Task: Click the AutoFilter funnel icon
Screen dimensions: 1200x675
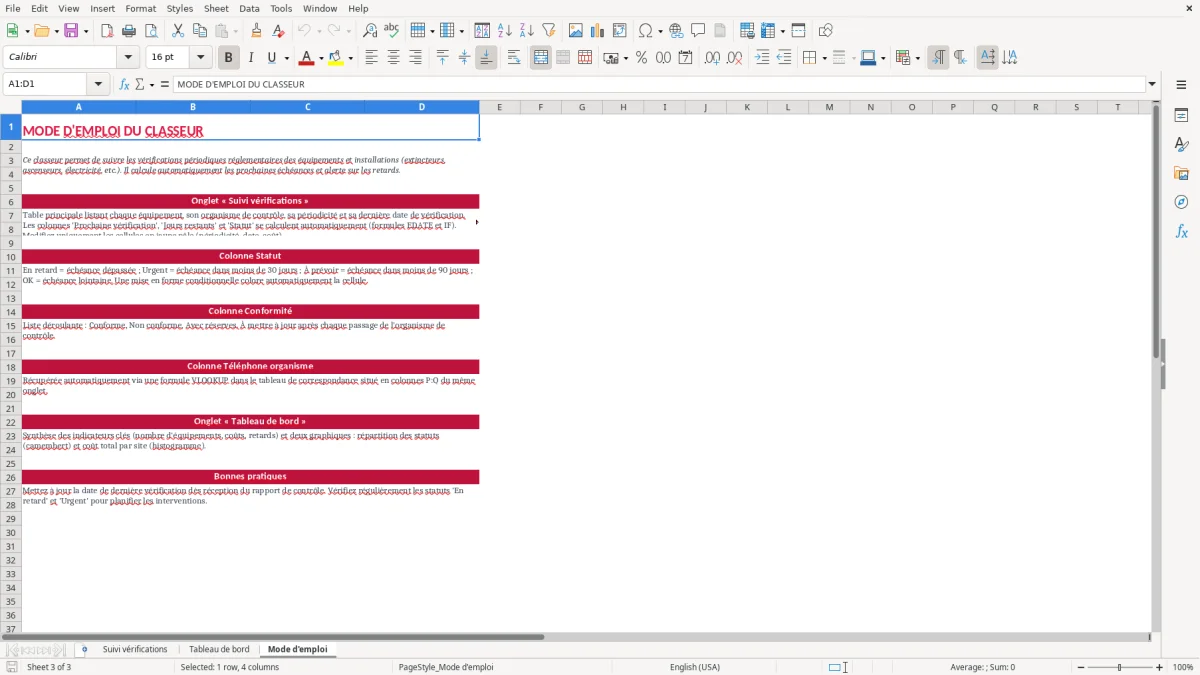Action: (548, 31)
